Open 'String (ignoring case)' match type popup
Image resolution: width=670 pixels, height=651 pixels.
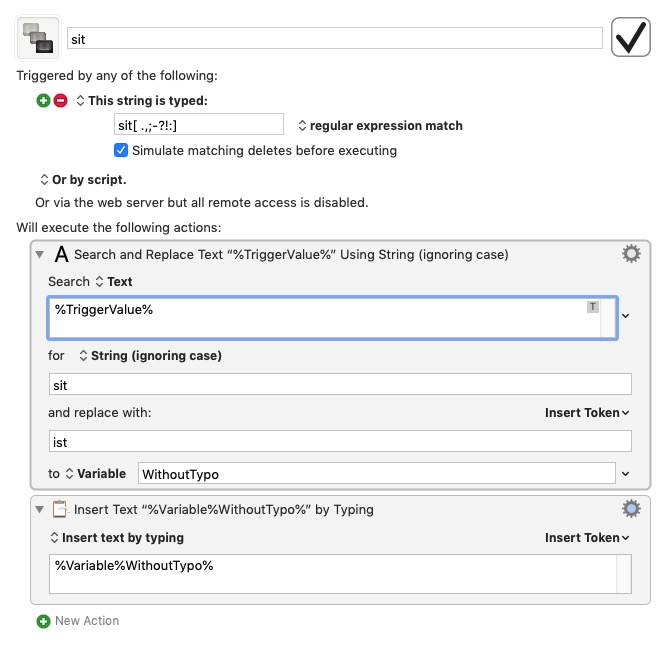pyautogui.click(x=150, y=355)
